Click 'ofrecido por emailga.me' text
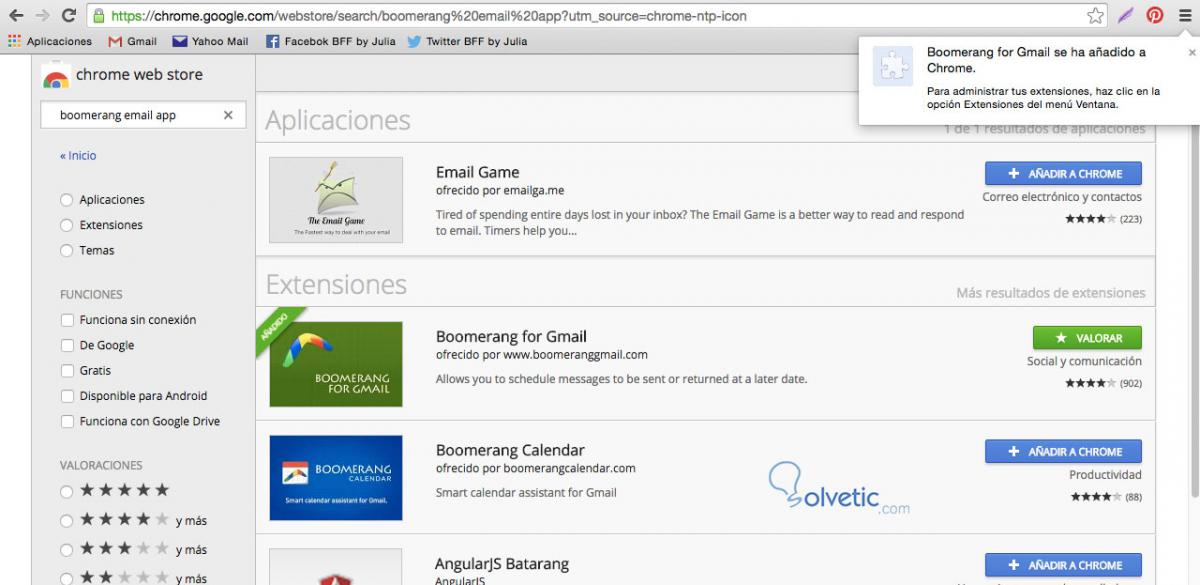1200x585 pixels. pos(500,190)
